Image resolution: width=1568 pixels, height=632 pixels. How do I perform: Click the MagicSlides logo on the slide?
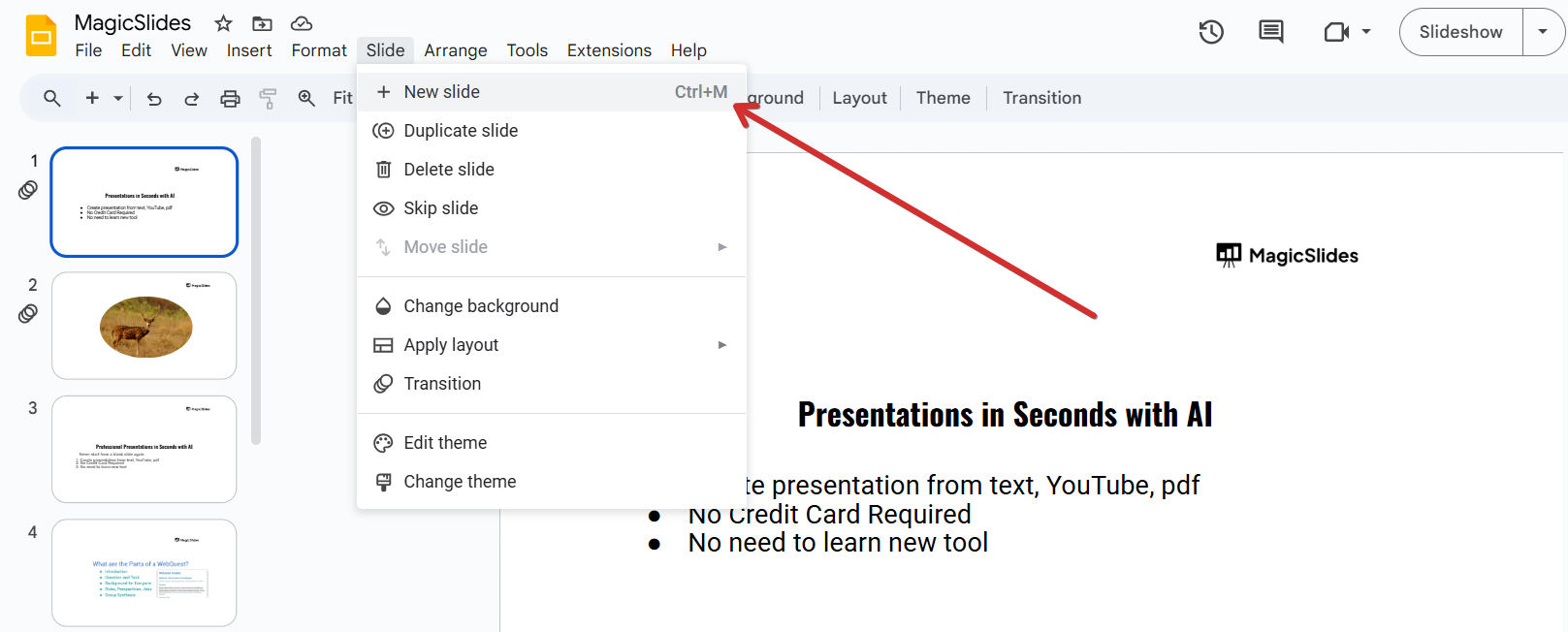click(1288, 256)
